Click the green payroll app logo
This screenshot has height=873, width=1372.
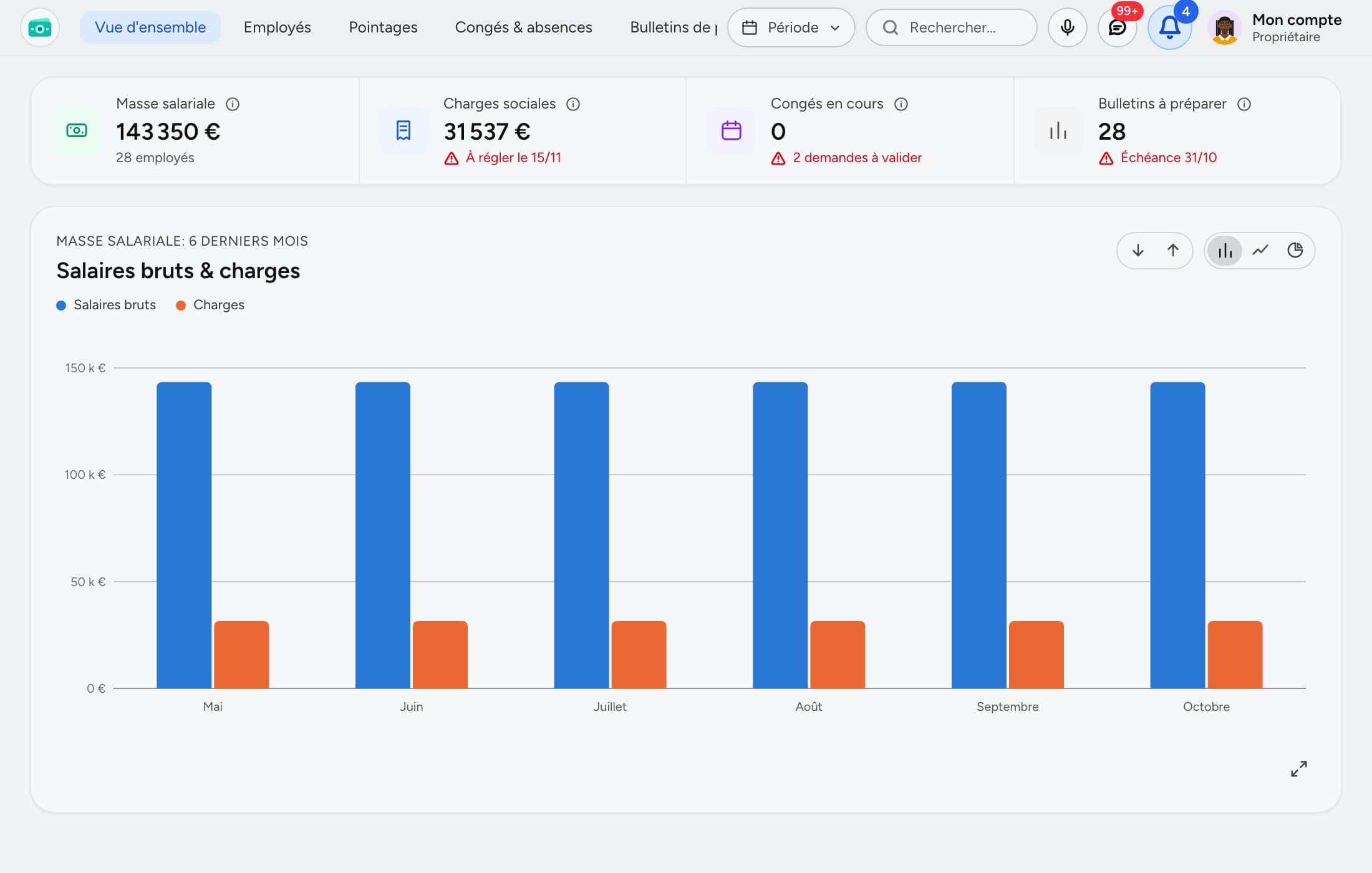(40, 27)
